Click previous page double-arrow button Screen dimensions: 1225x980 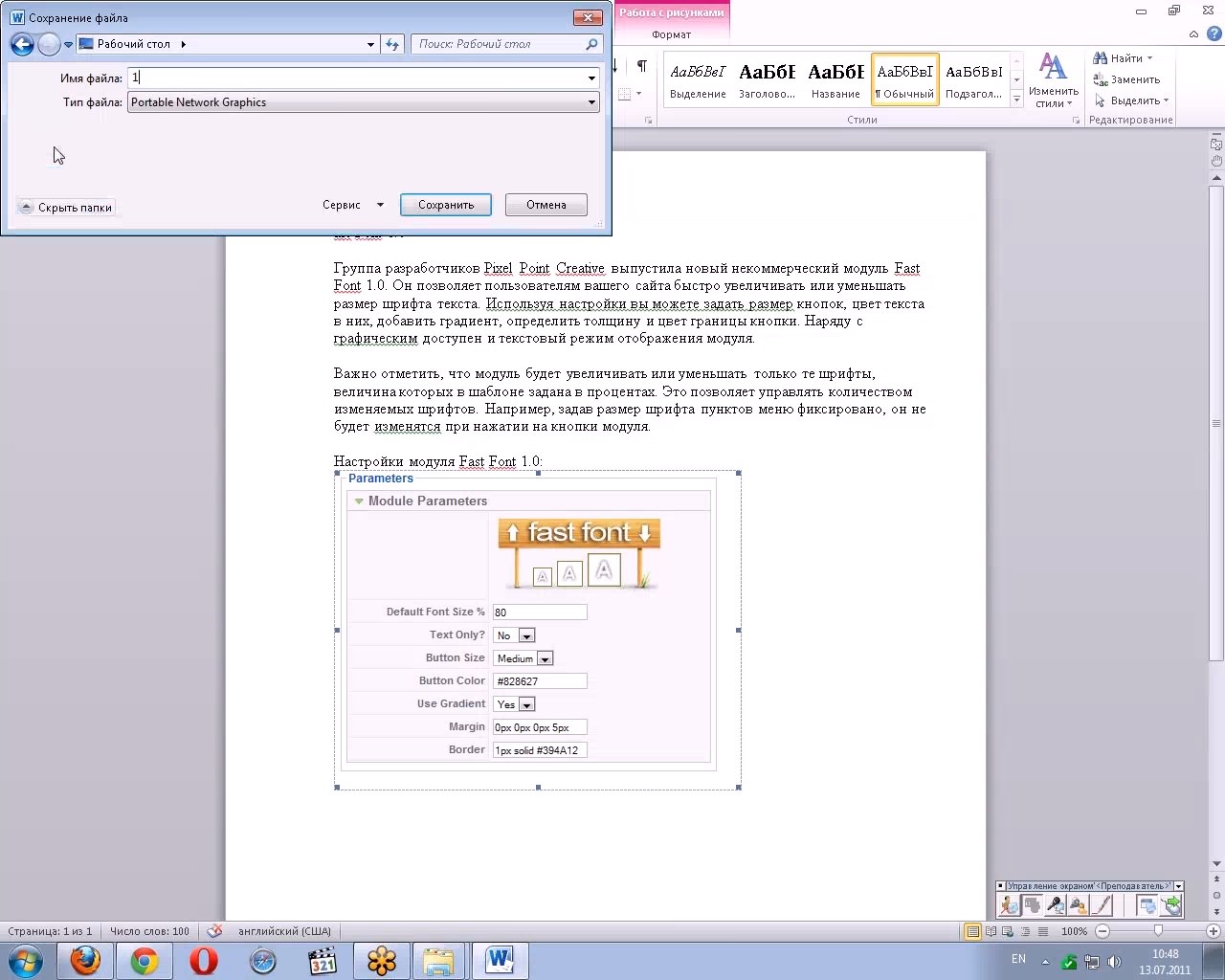click(1216, 877)
